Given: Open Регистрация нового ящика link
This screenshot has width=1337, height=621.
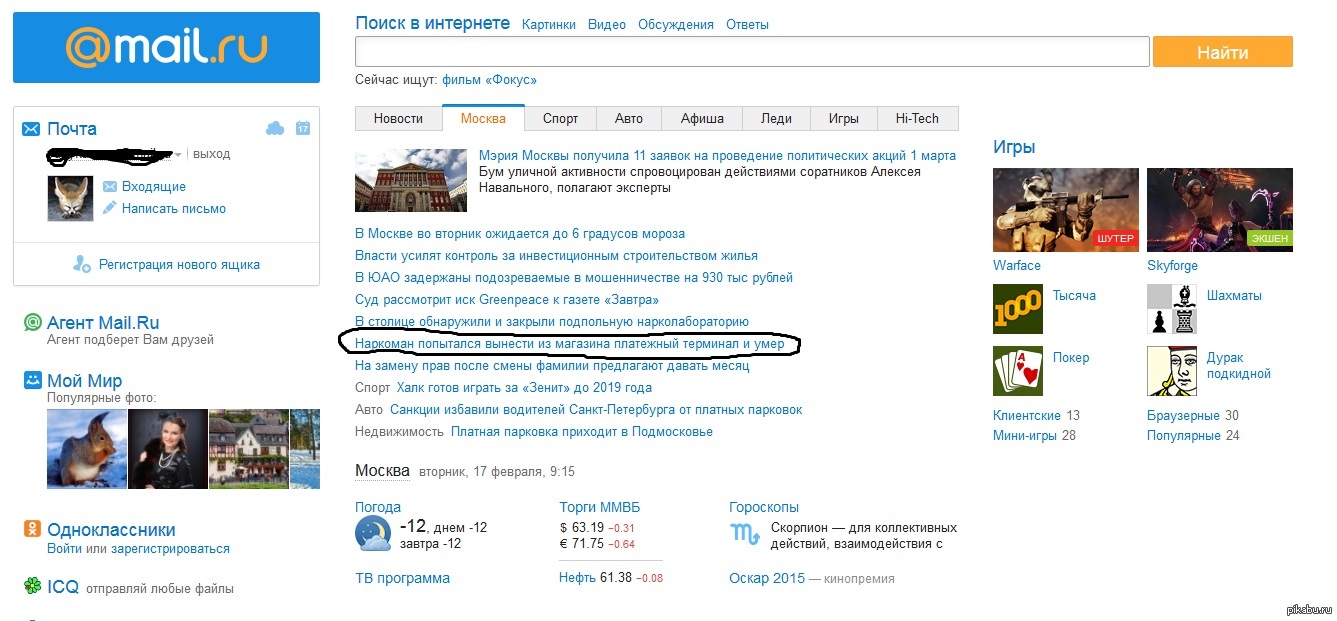Looking at the screenshot, I should 178,265.
